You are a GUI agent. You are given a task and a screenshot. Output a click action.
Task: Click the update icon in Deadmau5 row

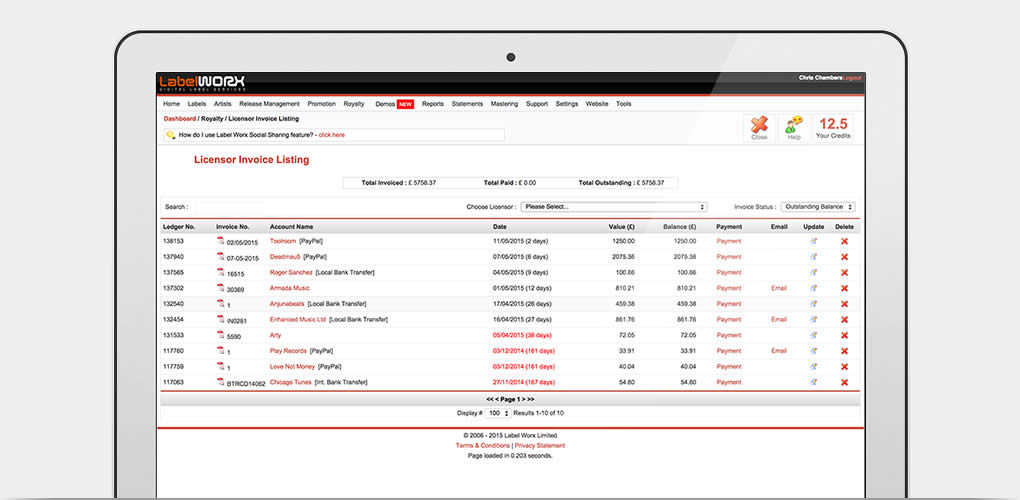click(813, 257)
